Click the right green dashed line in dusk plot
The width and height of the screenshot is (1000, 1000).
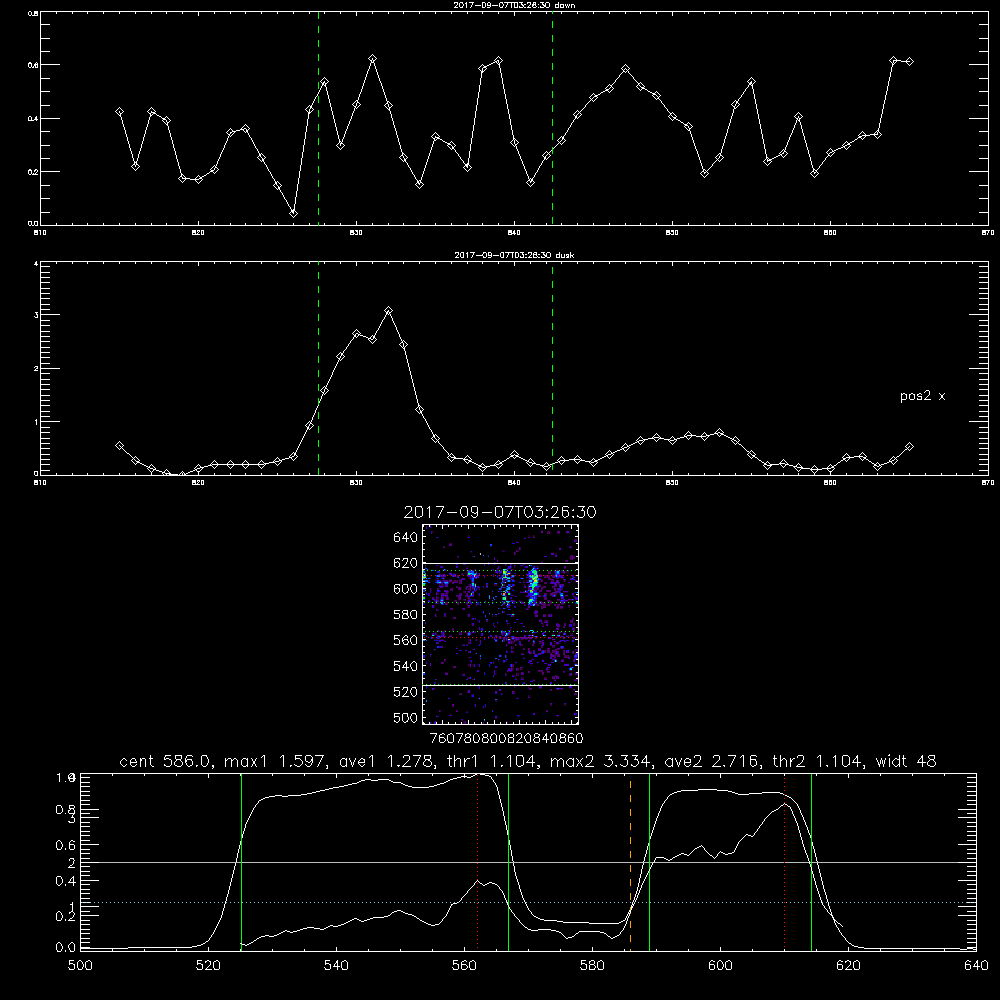pyautogui.click(x=552, y=368)
